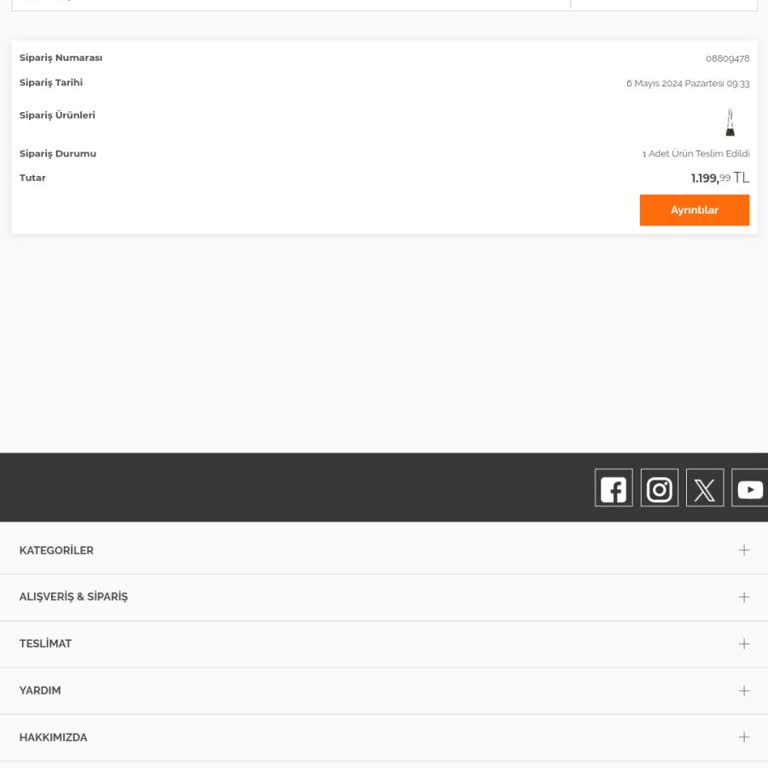The image size is (768, 768).
Task: Click the Sipariş Durumu label
Action: pos(58,153)
